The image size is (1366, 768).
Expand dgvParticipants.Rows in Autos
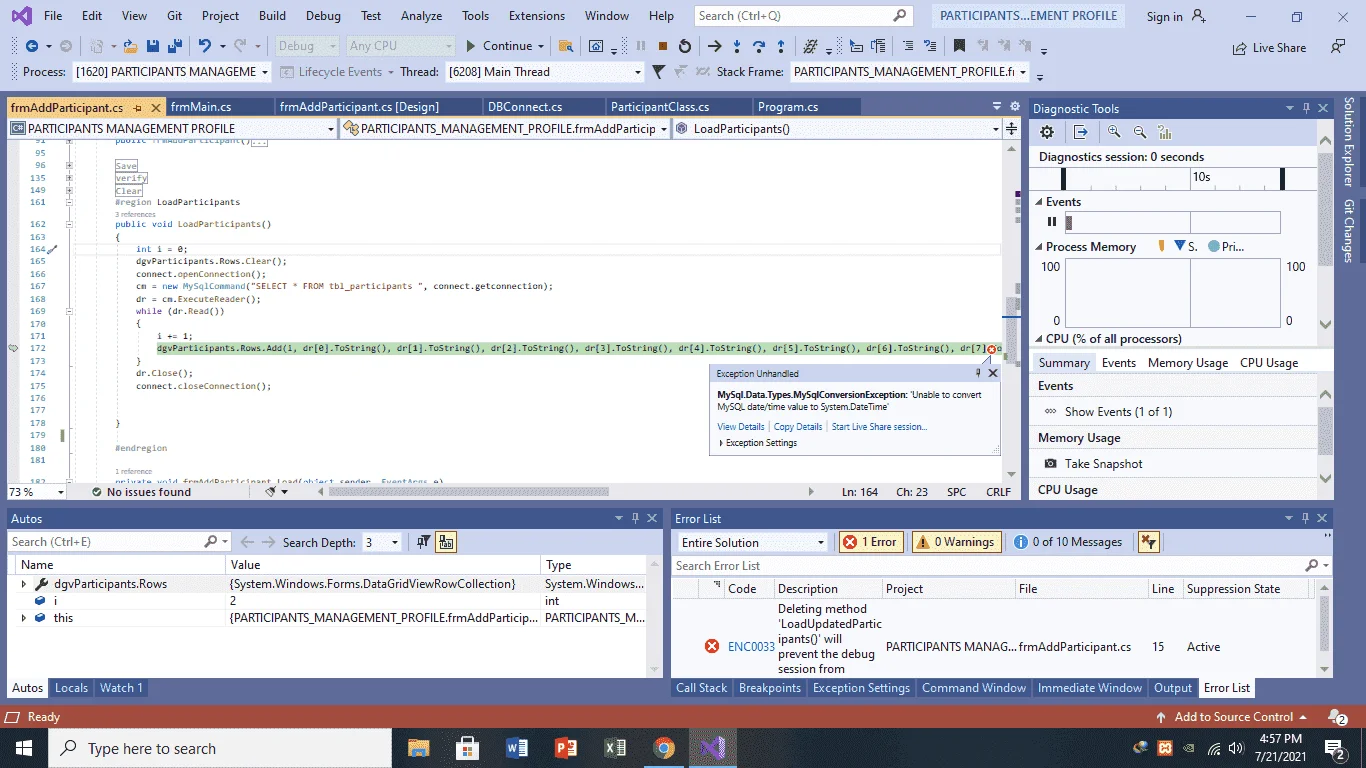(24, 584)
